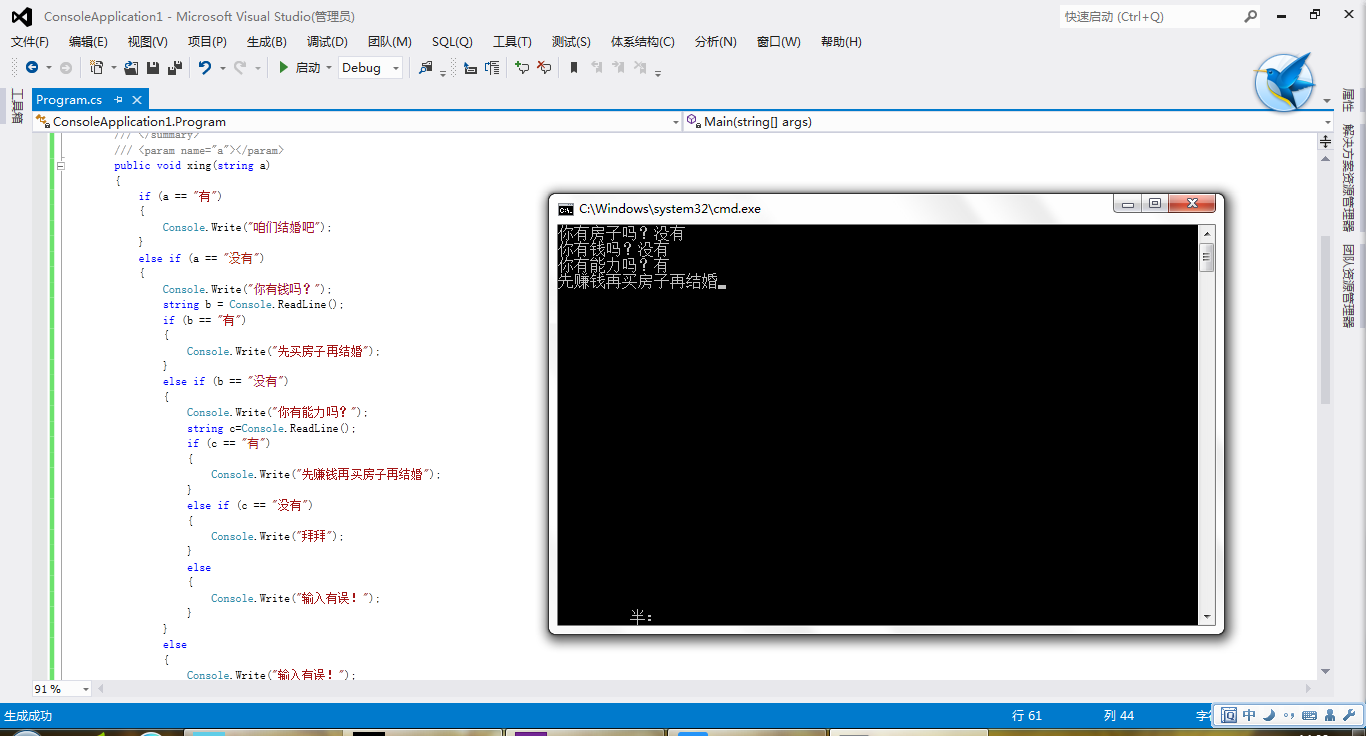Image resolution: width=1366 pixels, height=736 pixels.
Task: Collapse the xing method outlining box
Action: (x=61, y=166)
